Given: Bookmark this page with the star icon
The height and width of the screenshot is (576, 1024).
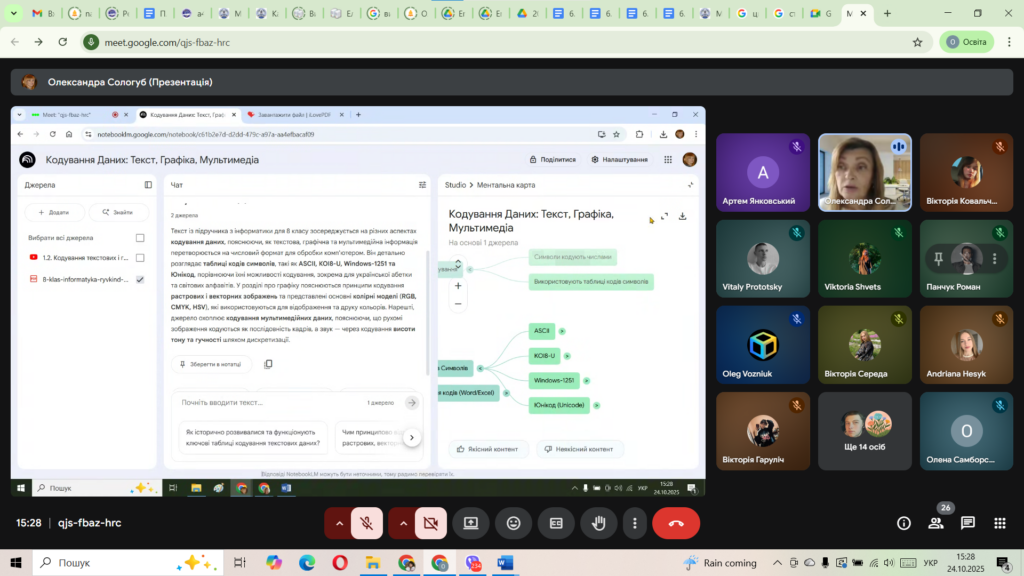Looking at the screenshot, I should pyautogui.click(x=917, y=42).
